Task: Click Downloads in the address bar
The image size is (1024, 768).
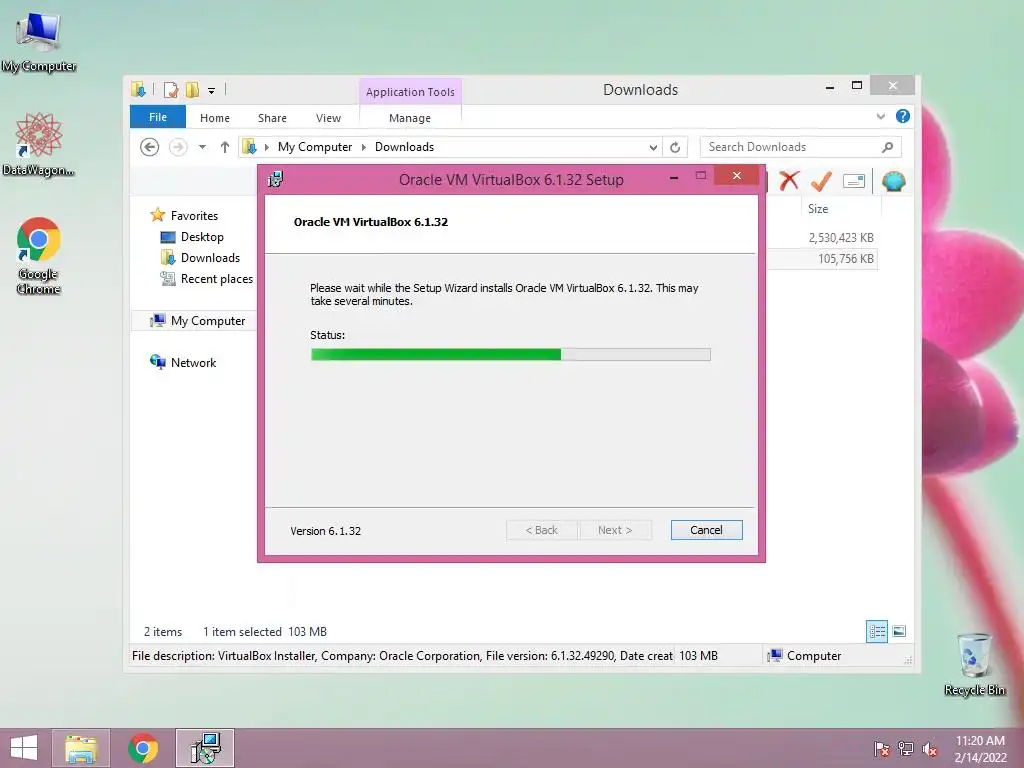Action: pos(404,147)
